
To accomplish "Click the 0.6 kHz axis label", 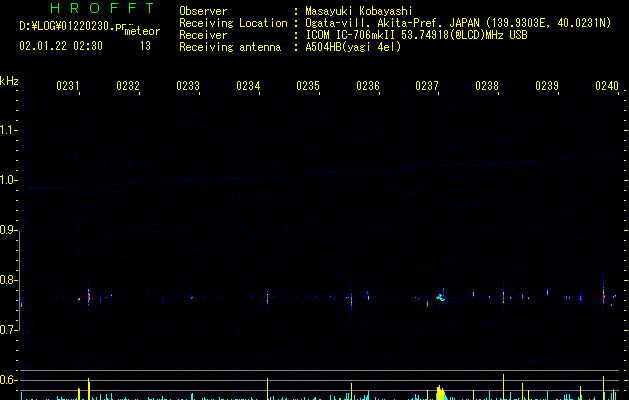I will tap(8, 380).
